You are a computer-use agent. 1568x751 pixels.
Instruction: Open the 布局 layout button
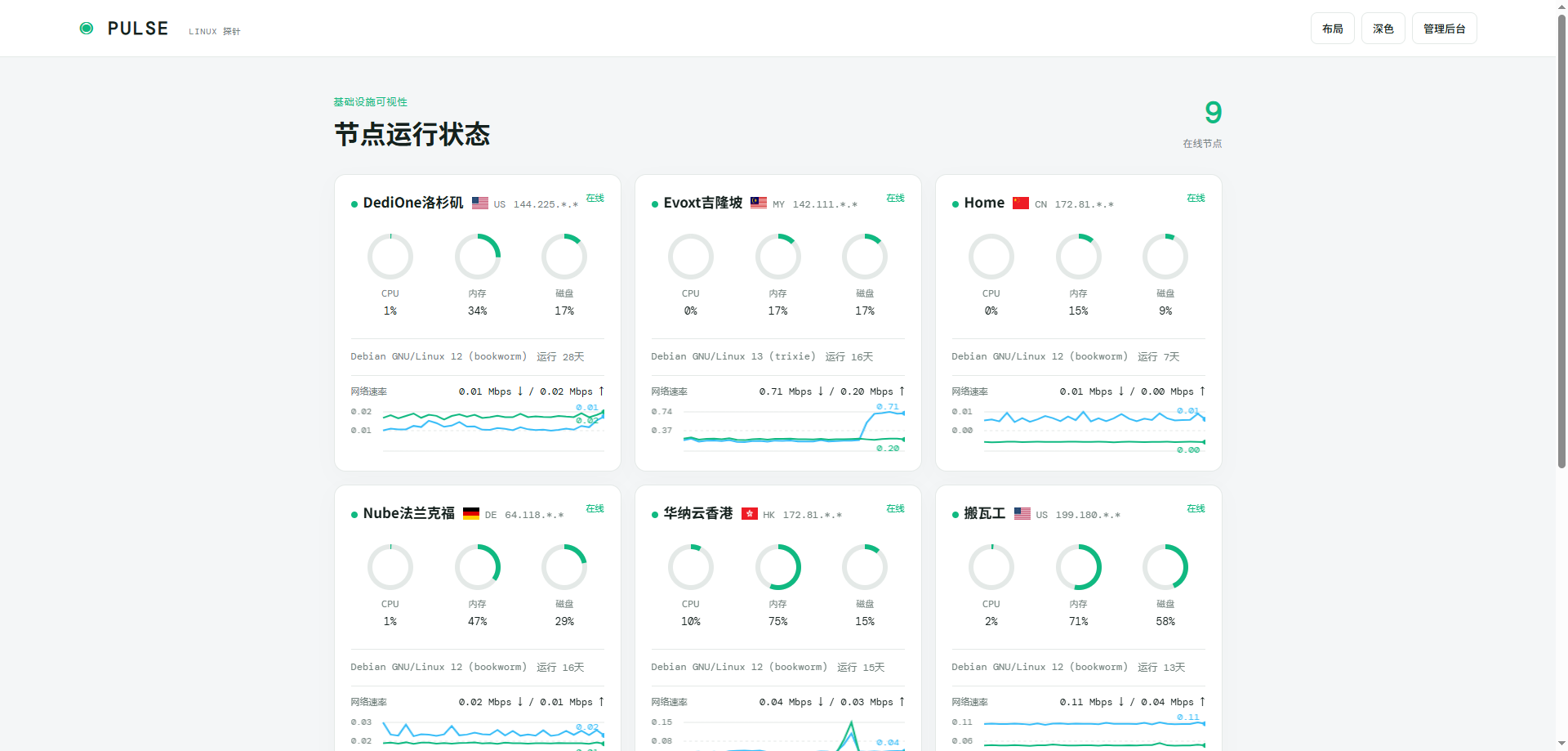pyautogui.click(x=1333, y=29)
